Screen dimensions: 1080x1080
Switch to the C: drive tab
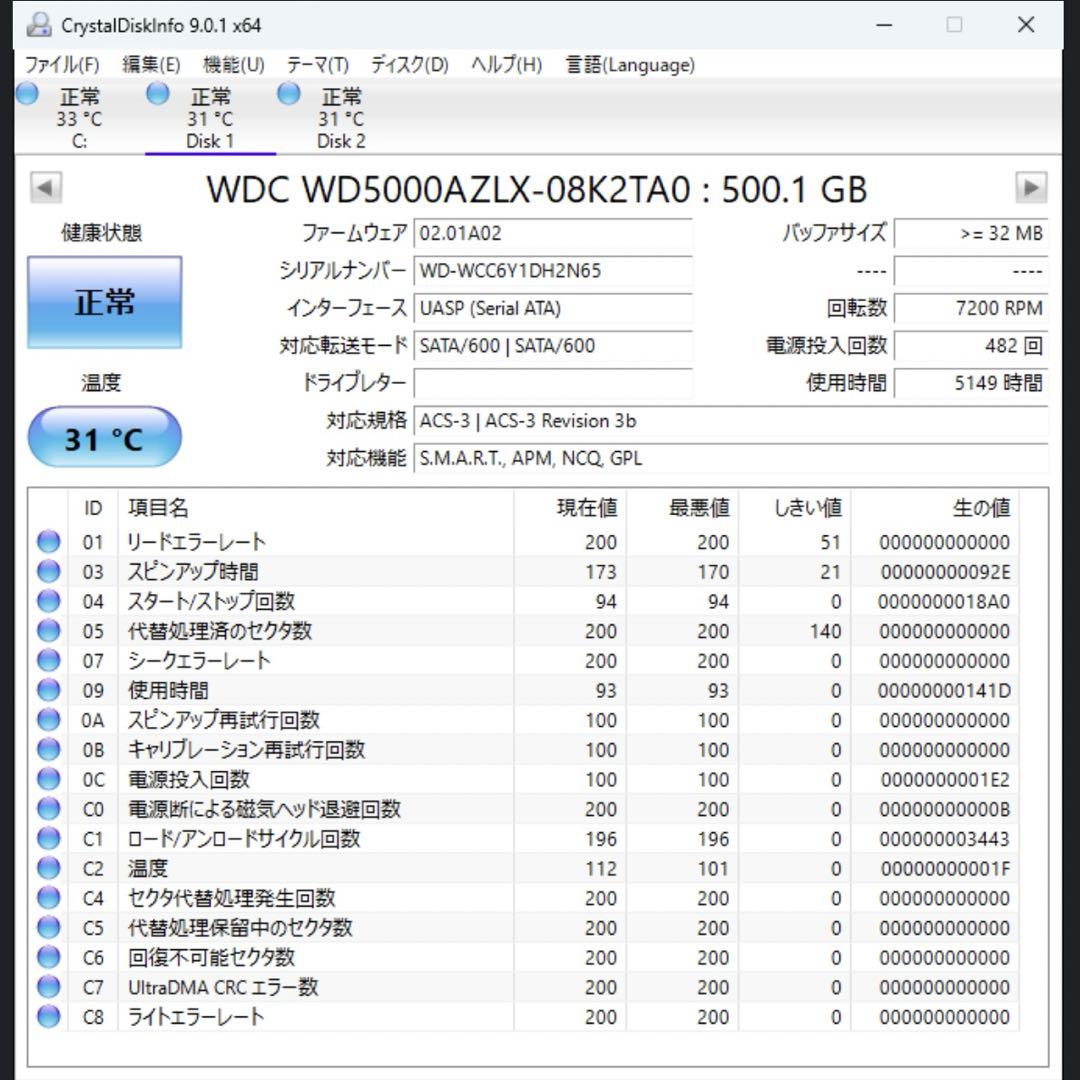79,118
